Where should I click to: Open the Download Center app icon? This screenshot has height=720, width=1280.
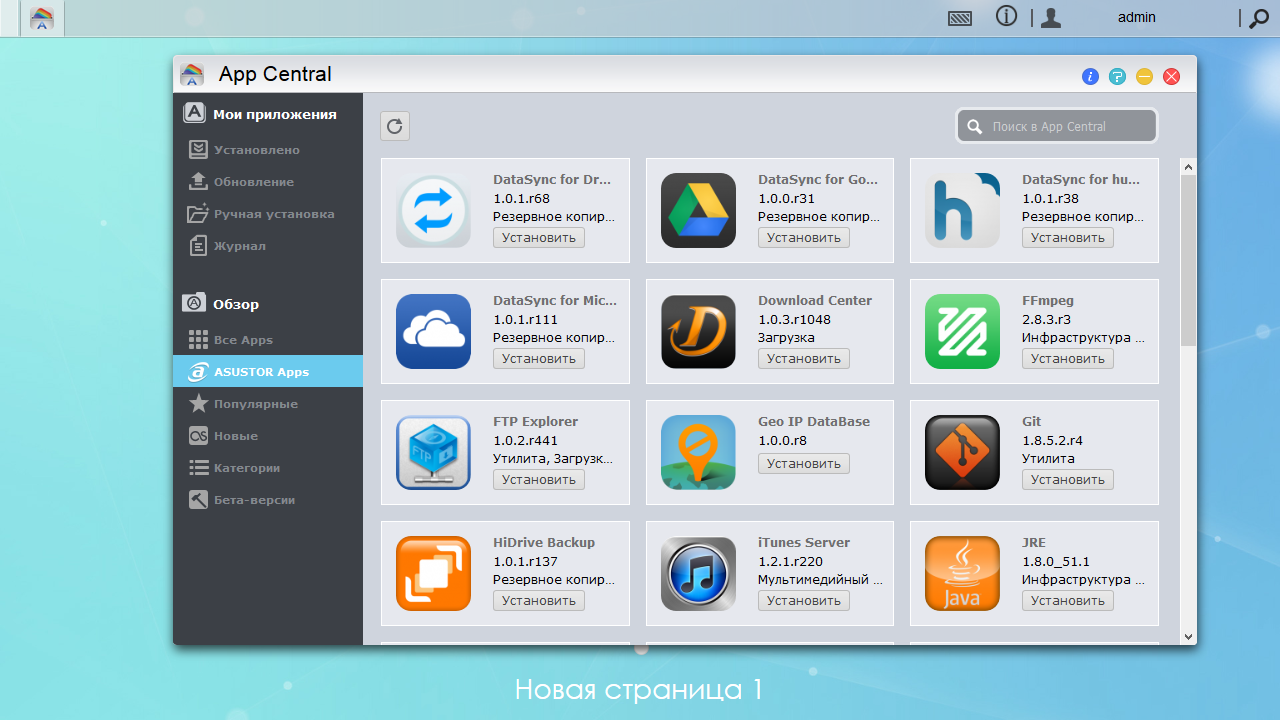coord(698,331)
